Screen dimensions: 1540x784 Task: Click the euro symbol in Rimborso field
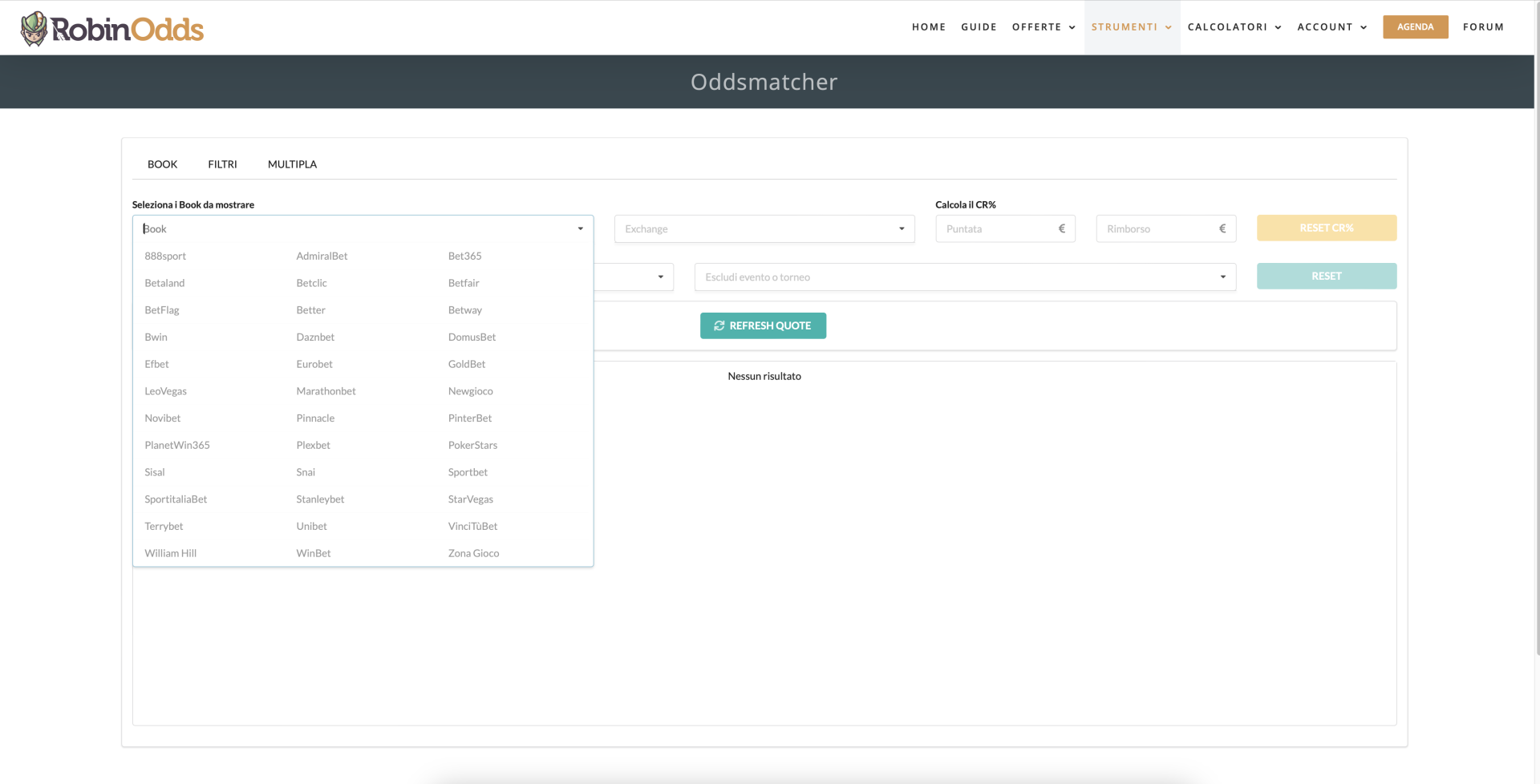coord(1222,228)
